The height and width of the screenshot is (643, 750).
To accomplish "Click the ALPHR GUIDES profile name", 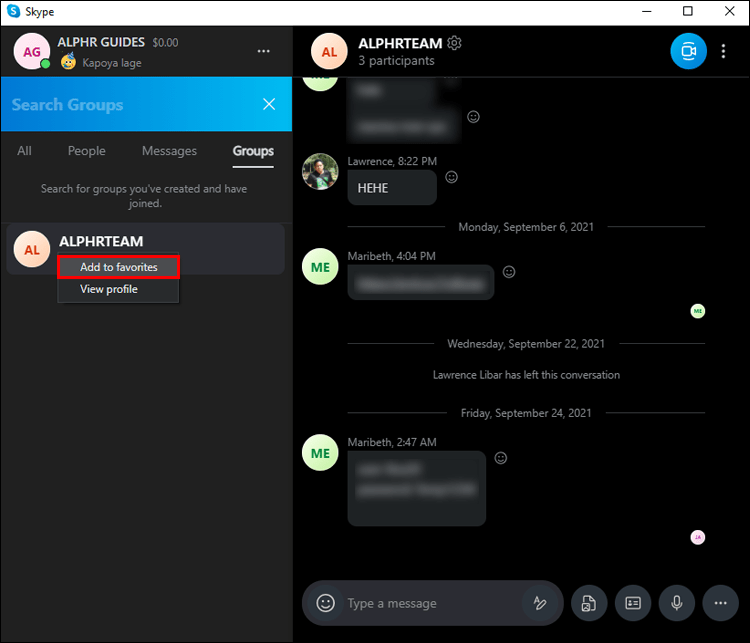I will (x=101, y=42).
